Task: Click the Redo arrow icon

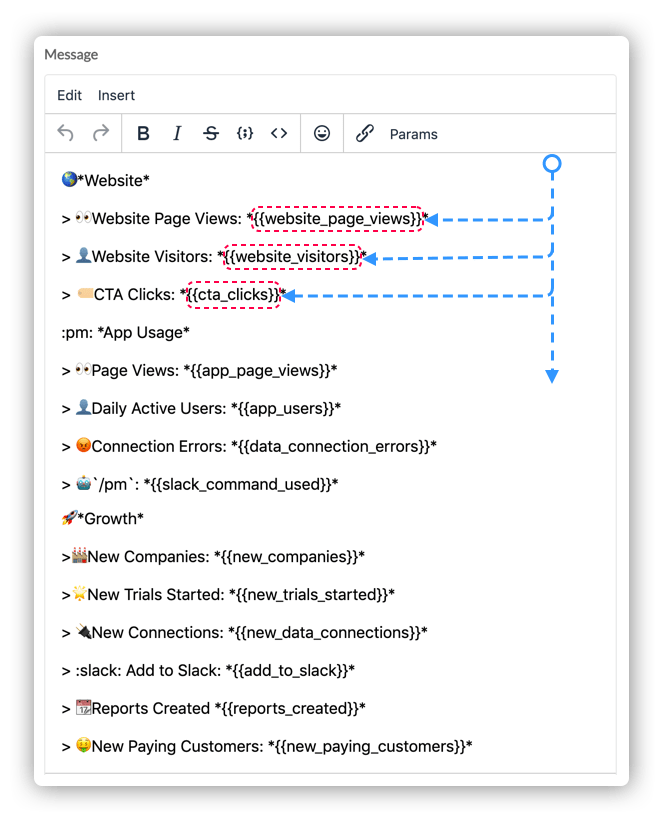Action: point(101,133)
